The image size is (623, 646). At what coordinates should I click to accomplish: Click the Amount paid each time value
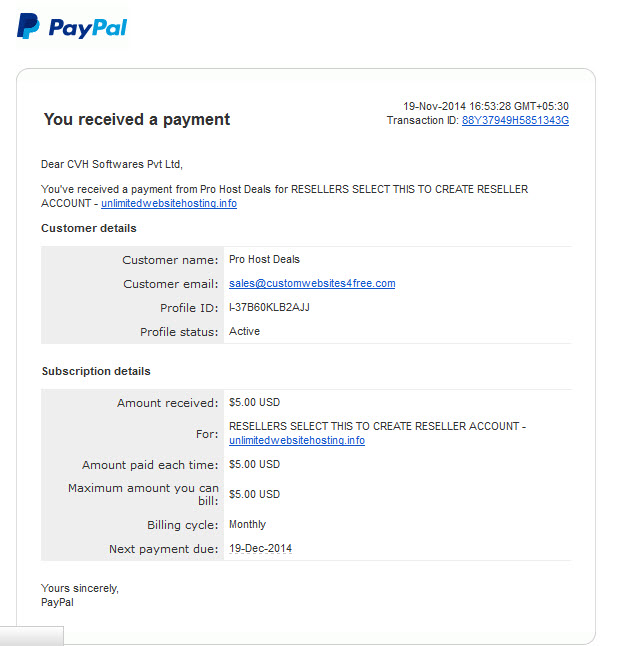tap(254, 464)
